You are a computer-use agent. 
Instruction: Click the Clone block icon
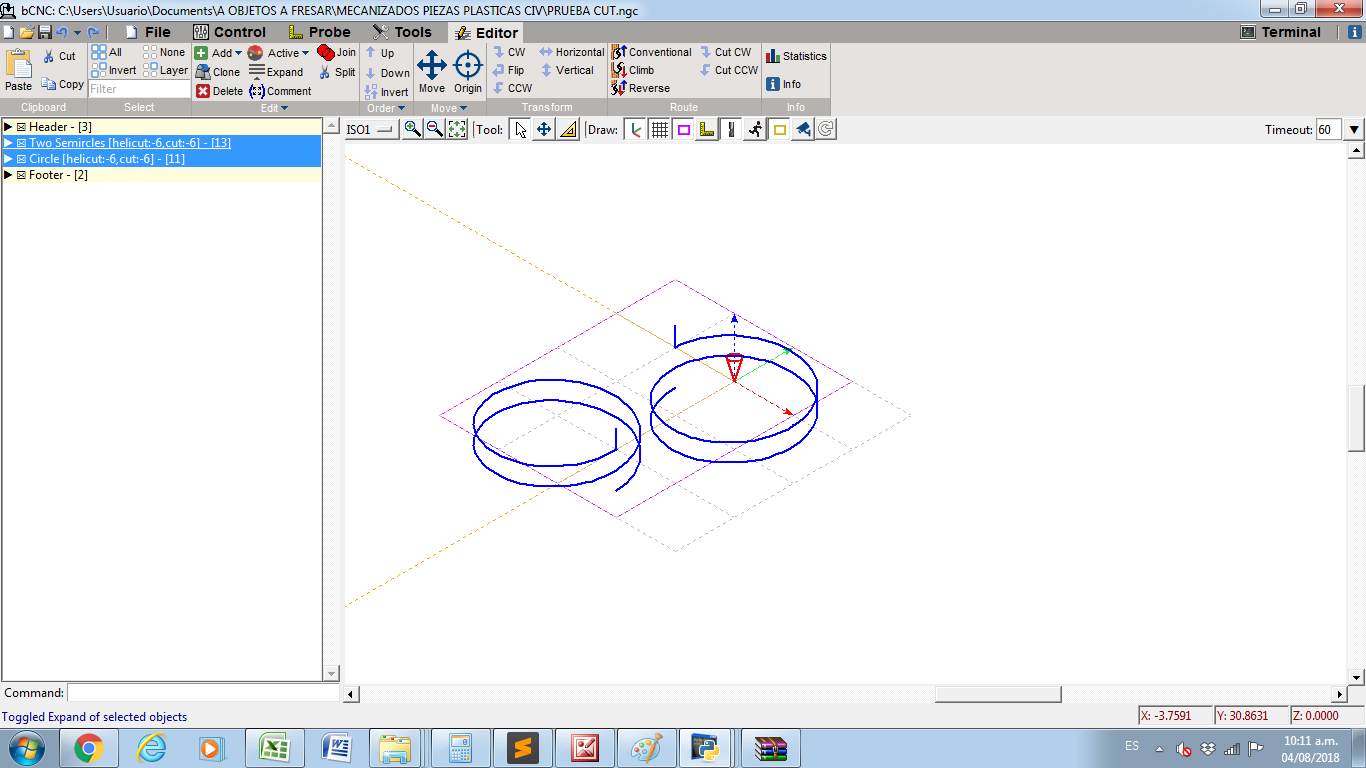[203, 72]
